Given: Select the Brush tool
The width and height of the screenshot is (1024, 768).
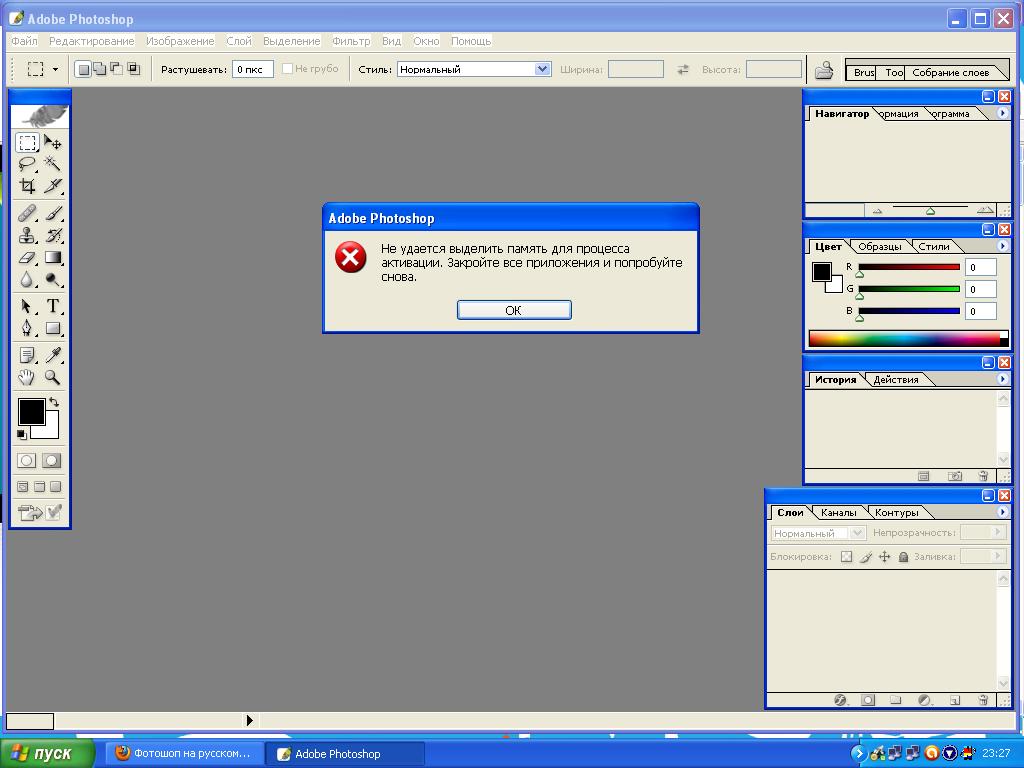Looking at the screenshot, I should click(x=53, y=213).
